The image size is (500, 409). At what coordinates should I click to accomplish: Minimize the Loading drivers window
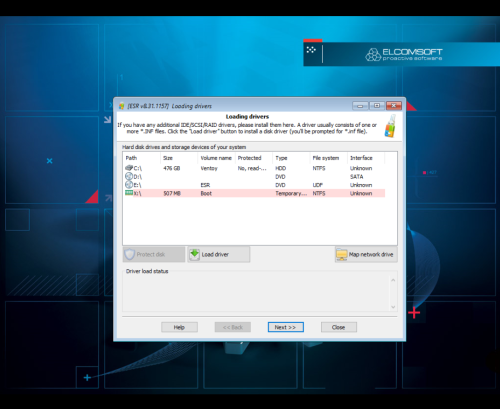point(360,106)
